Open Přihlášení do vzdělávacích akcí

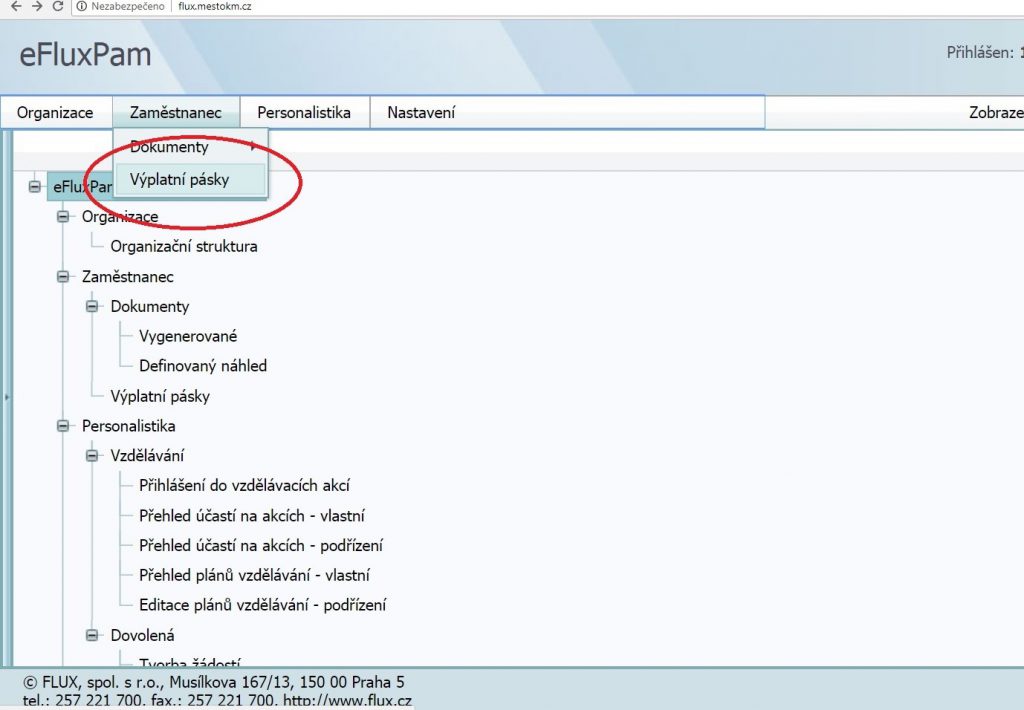coord(244,486)
